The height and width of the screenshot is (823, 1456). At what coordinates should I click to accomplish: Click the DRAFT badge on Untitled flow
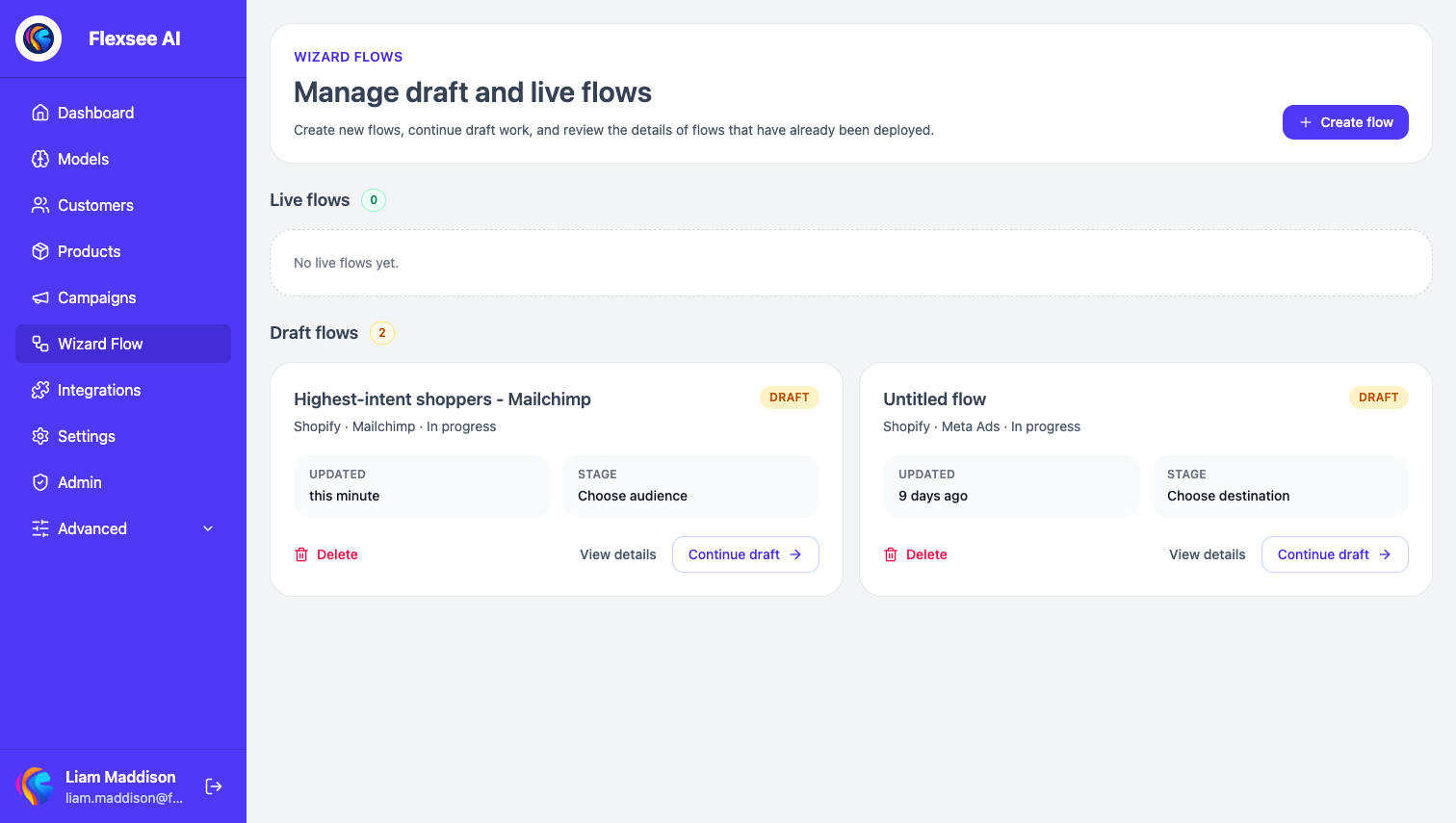coord(1379,398)
